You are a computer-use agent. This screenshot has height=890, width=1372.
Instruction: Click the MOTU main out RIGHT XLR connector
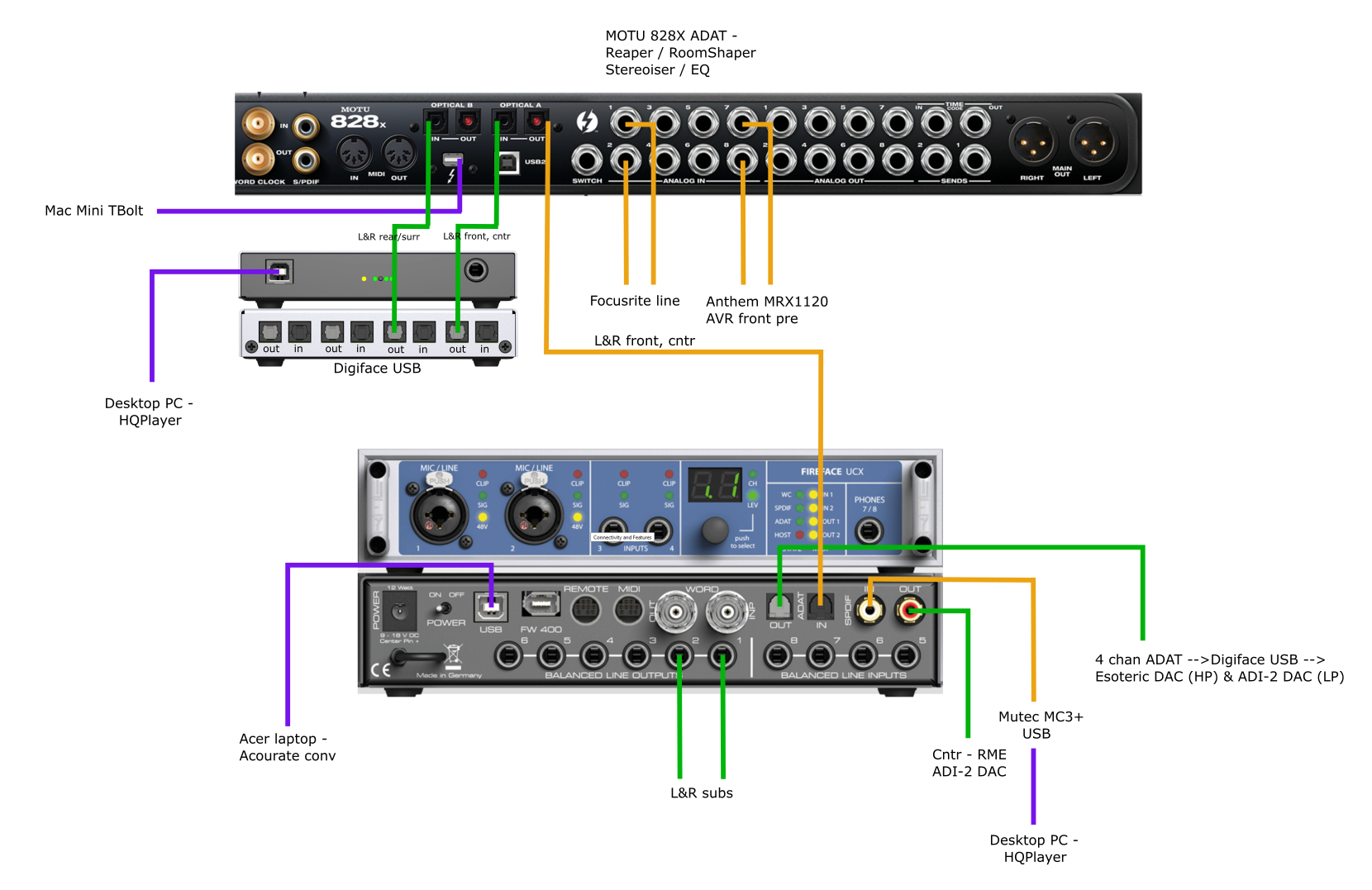point(1032,142)
